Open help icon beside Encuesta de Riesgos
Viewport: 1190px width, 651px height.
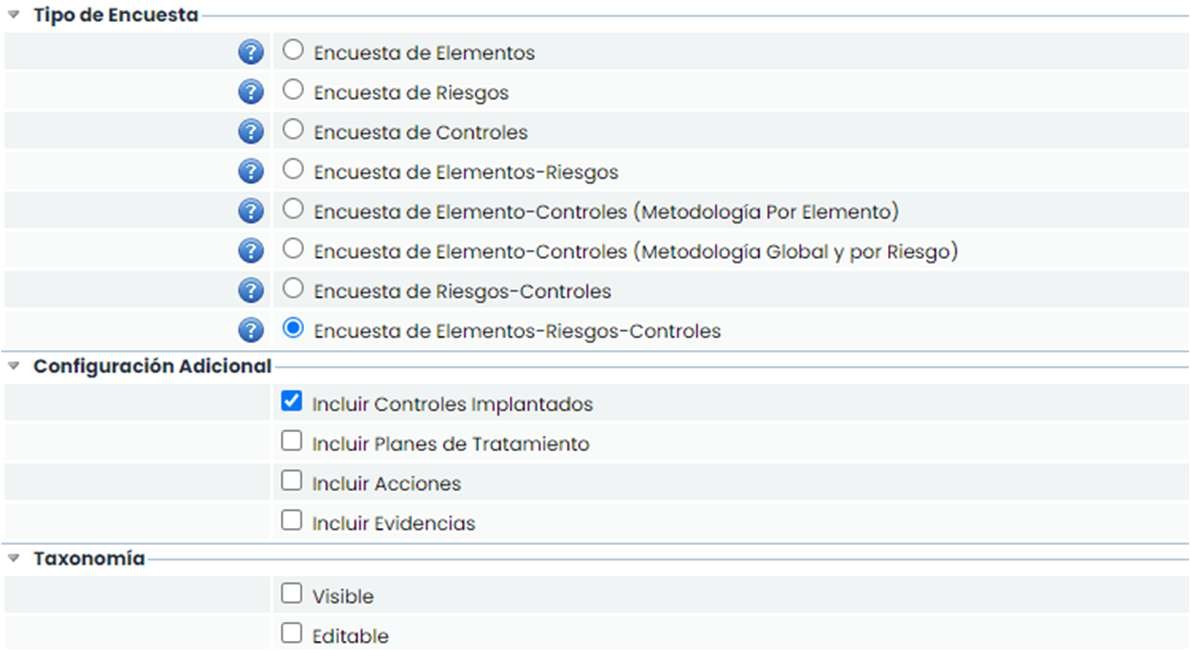click(x=251, y=92)
